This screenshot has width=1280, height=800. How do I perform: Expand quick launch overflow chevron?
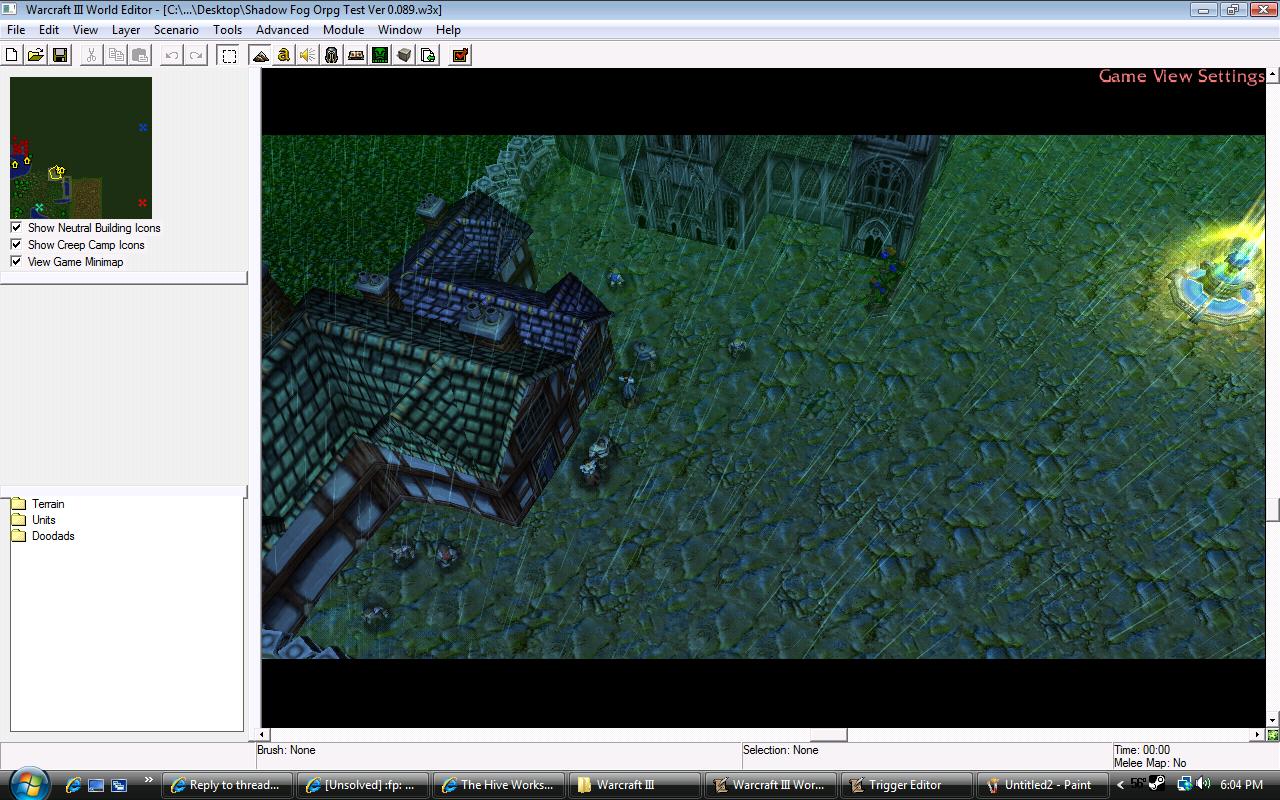pyautogui.click(x=149, y=780)
